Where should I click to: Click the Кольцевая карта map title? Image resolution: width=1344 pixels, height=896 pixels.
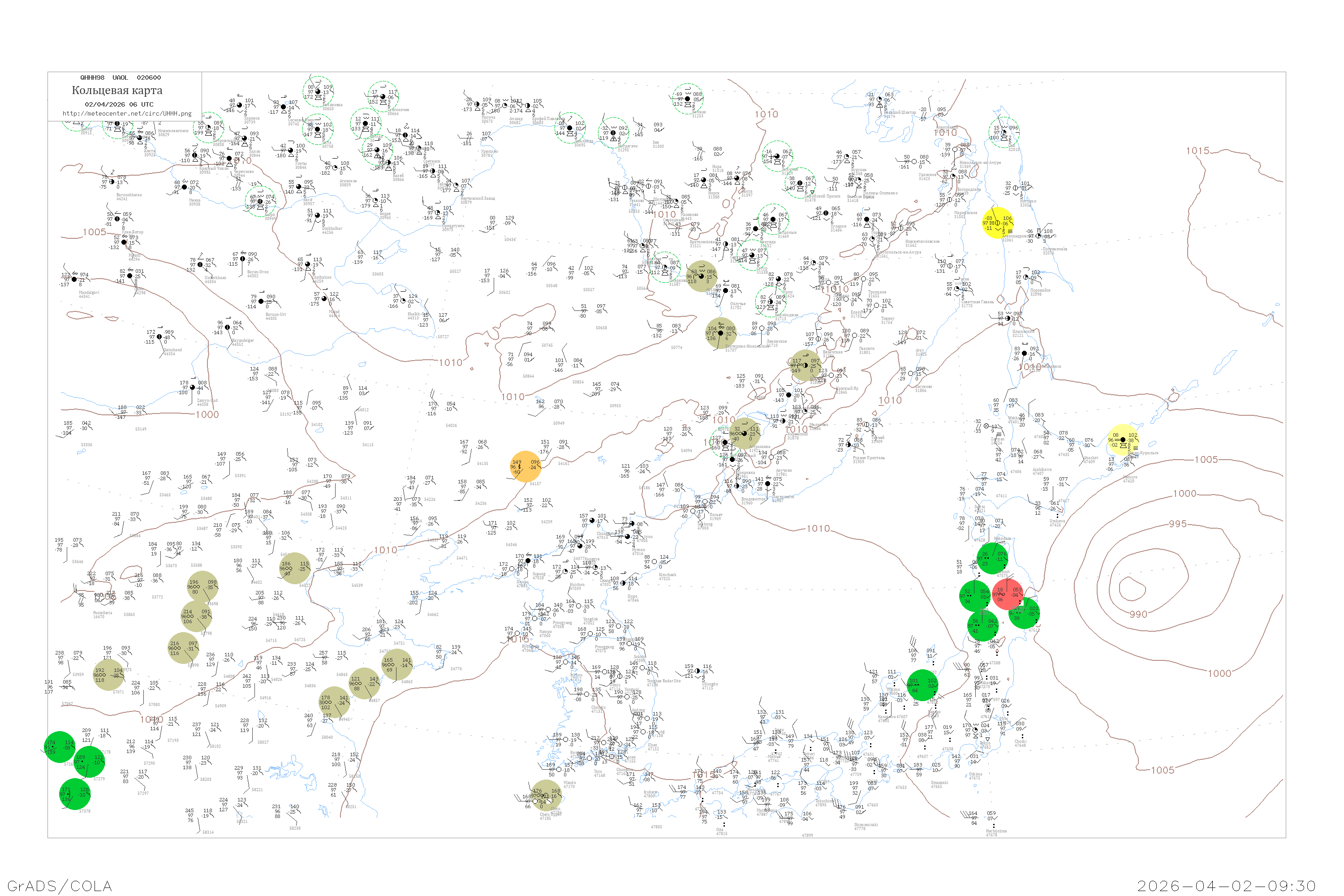tap(116, 90)
